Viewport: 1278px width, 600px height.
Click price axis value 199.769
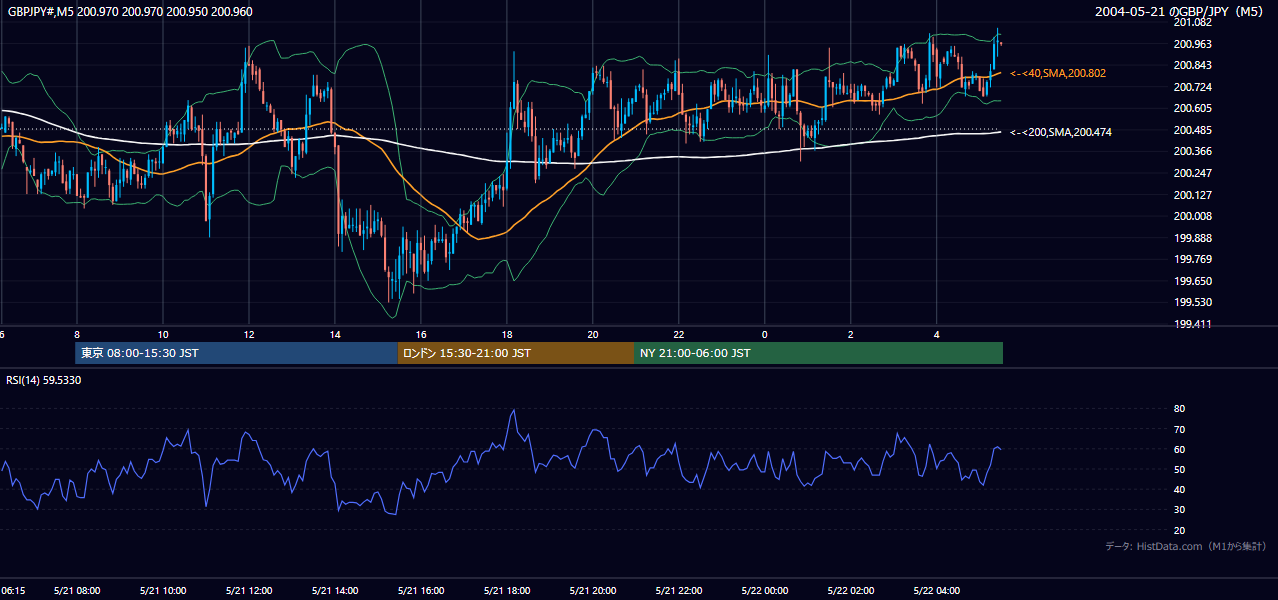tap(1193, 259)
